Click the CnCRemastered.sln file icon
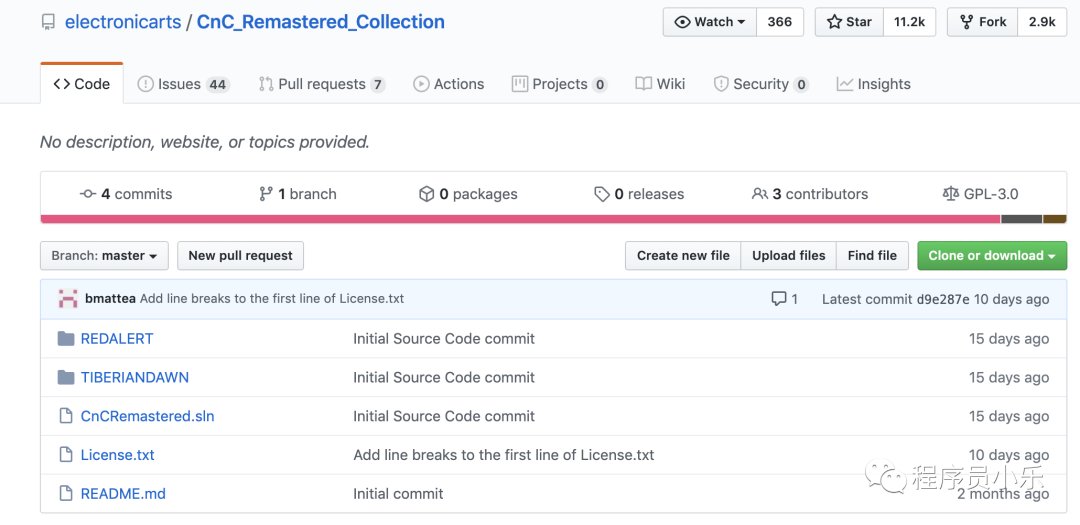This screenshot has width=1080, height=525. (x=65, y=416)
